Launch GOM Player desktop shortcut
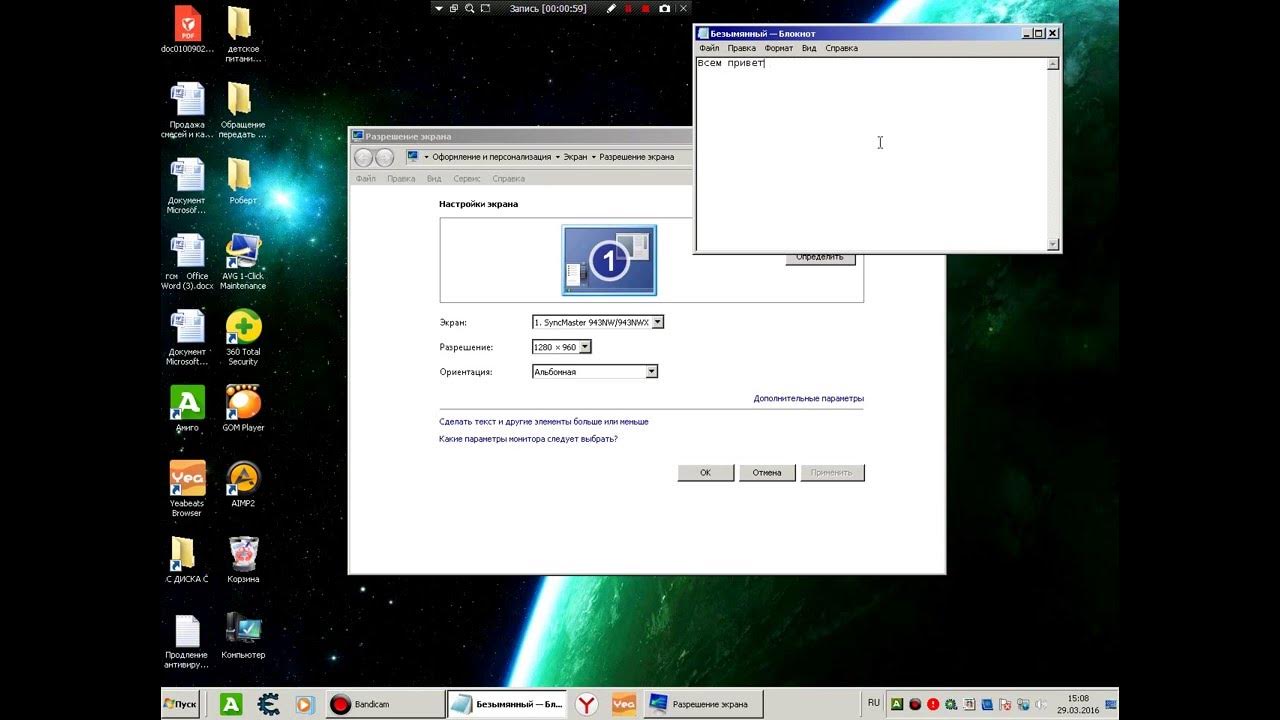Image resolution: width=1280 pixels, height=720 pixels. coord(243,409)
